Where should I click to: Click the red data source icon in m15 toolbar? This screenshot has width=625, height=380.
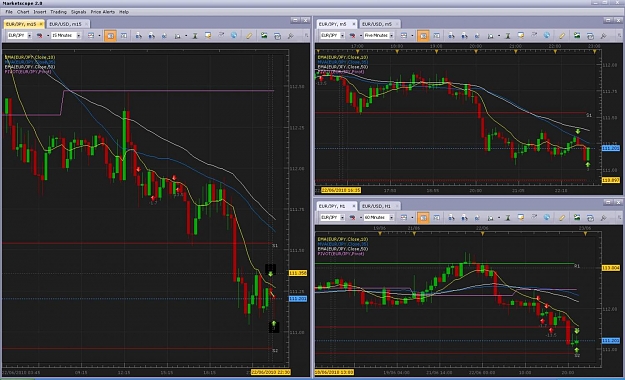point(40,36)
